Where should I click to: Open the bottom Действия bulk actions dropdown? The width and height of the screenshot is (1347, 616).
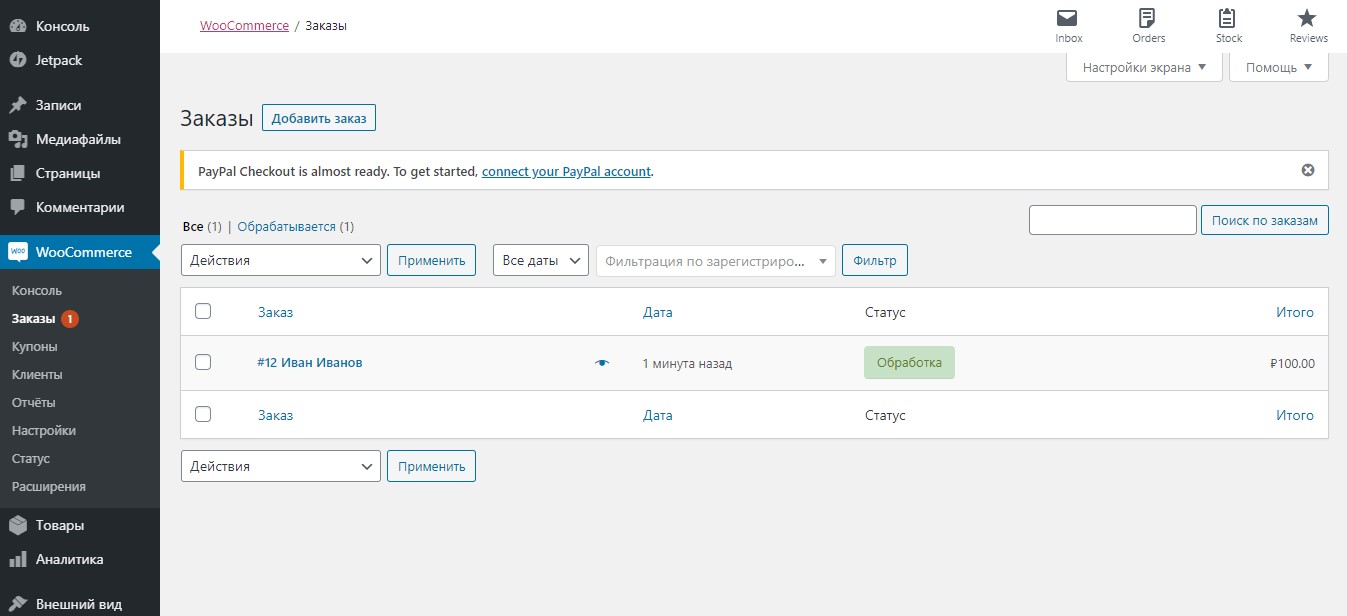tap(281, 466)
